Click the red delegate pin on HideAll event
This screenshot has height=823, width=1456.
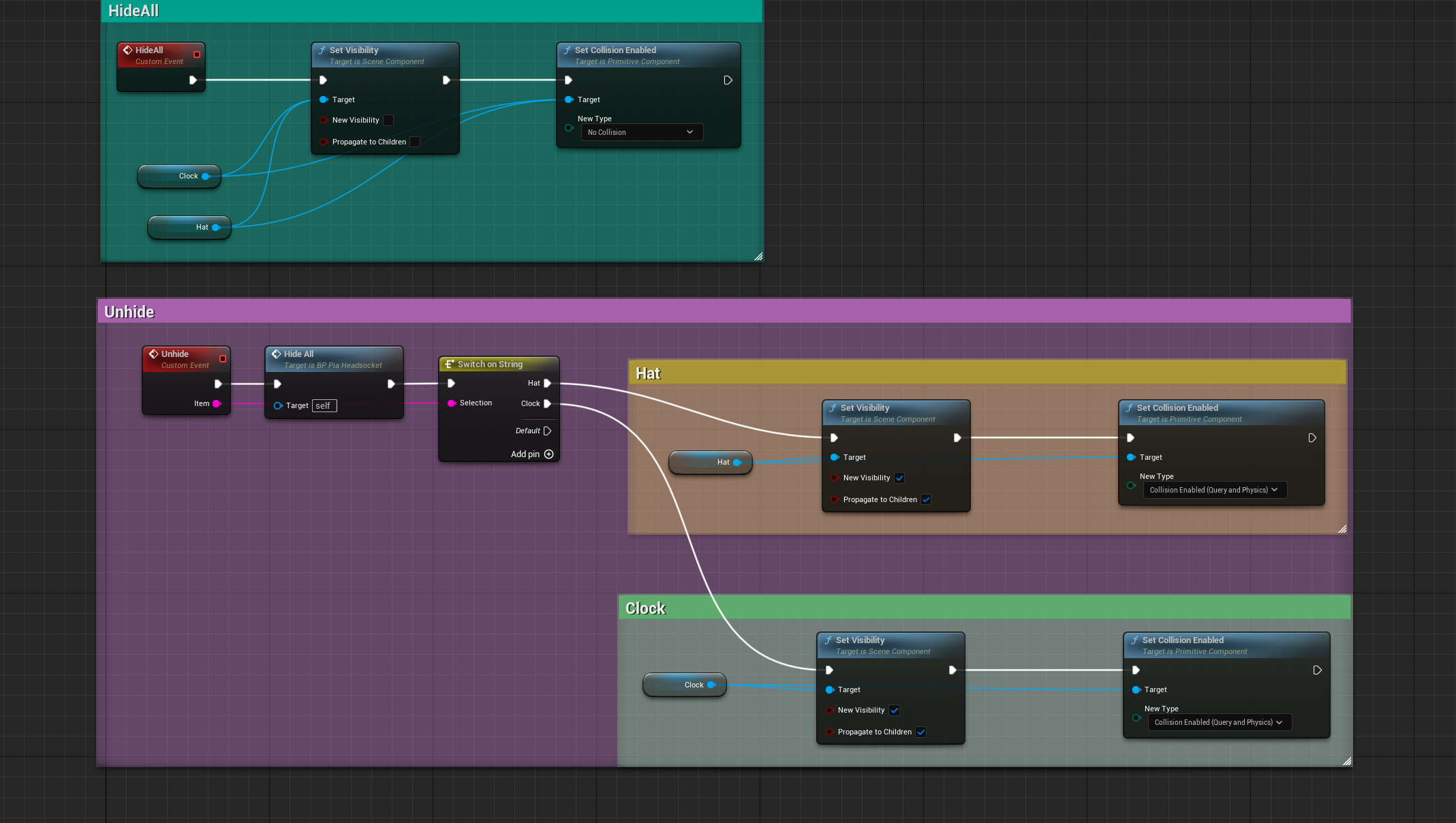(x=197, y=55)
